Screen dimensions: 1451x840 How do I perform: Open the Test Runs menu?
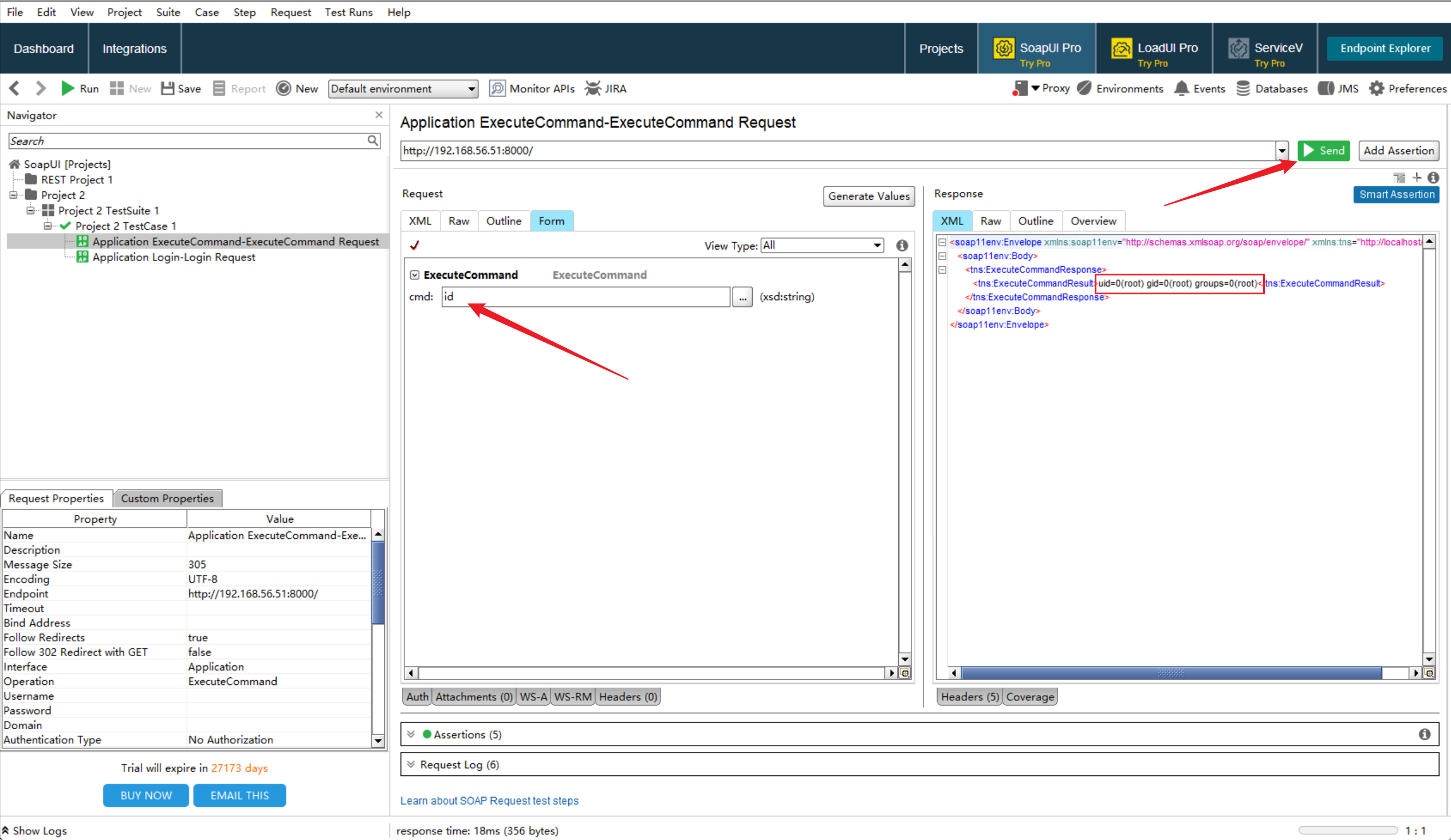click(348, 12)
